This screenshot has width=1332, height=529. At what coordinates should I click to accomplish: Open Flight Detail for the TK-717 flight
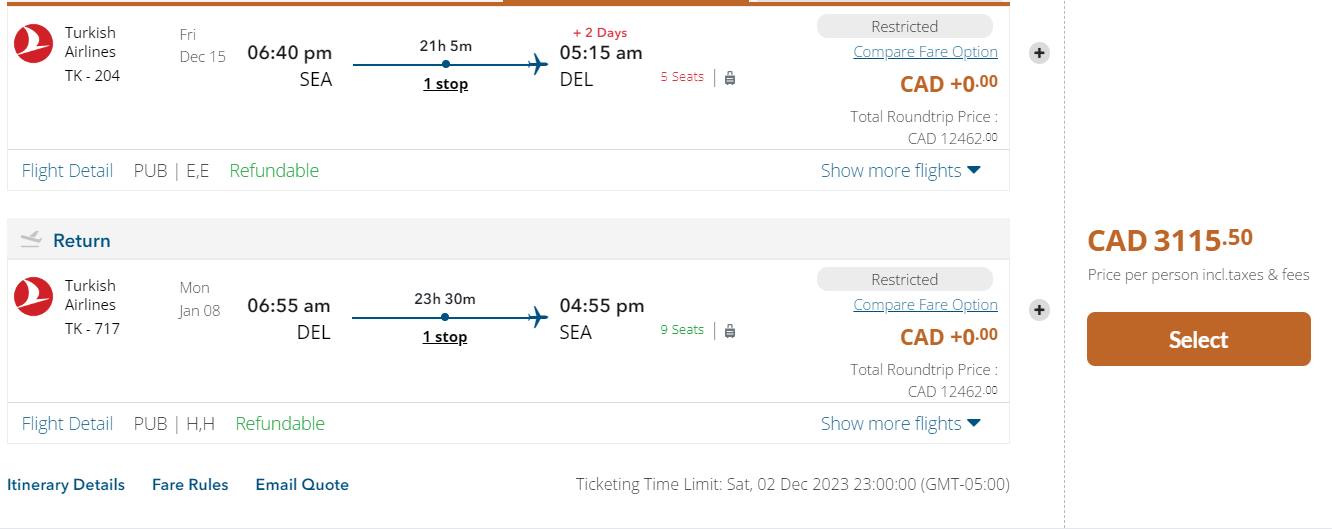pyautogui.click(x=67, y=424)
